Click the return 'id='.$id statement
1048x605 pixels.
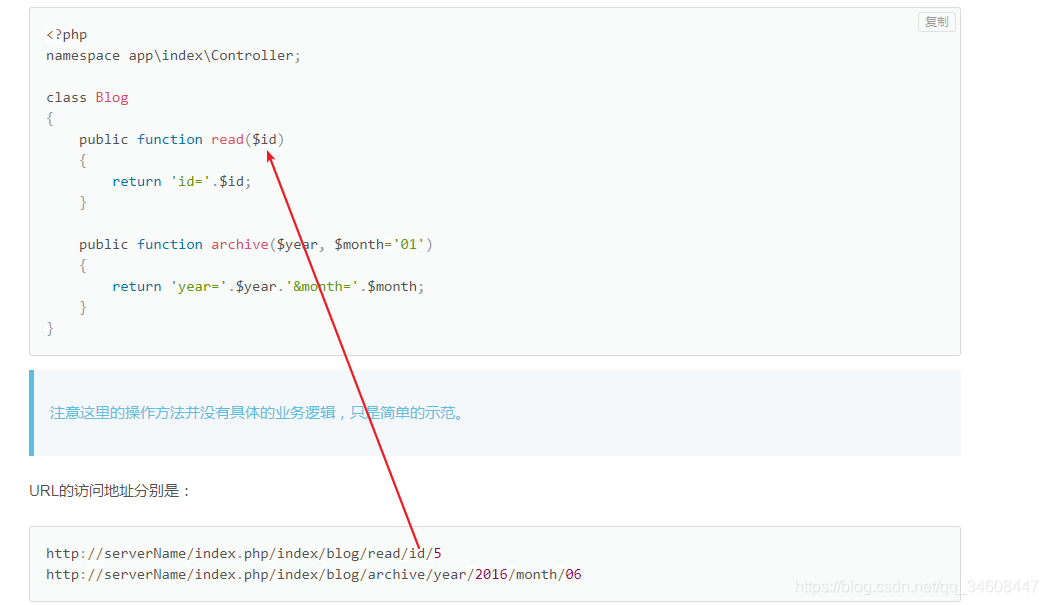tap(180, 181)
